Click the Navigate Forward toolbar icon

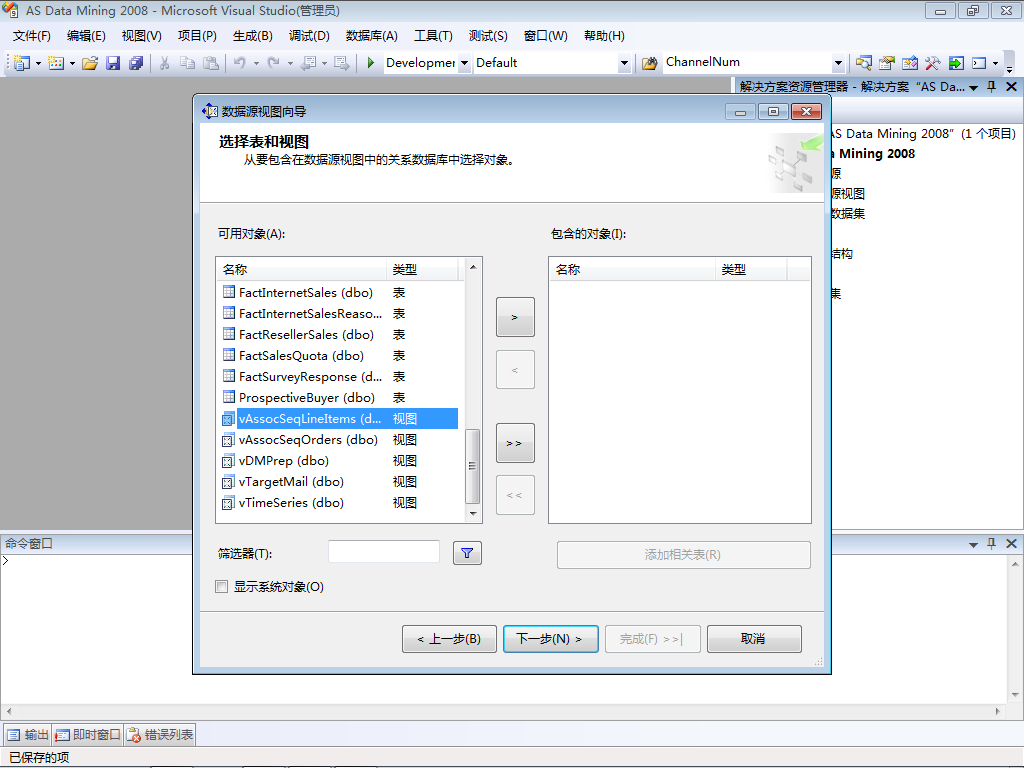click(x=341, y=63)
